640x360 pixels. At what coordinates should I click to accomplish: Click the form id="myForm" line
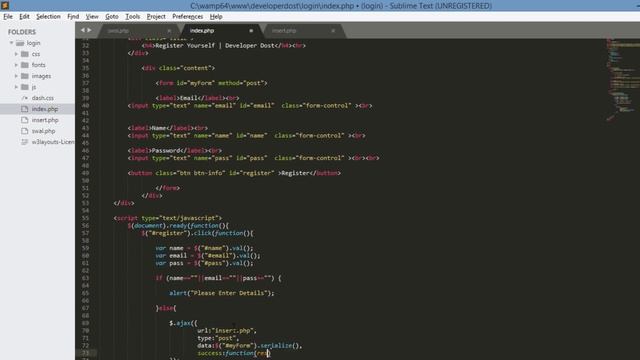tap(211, 83)
